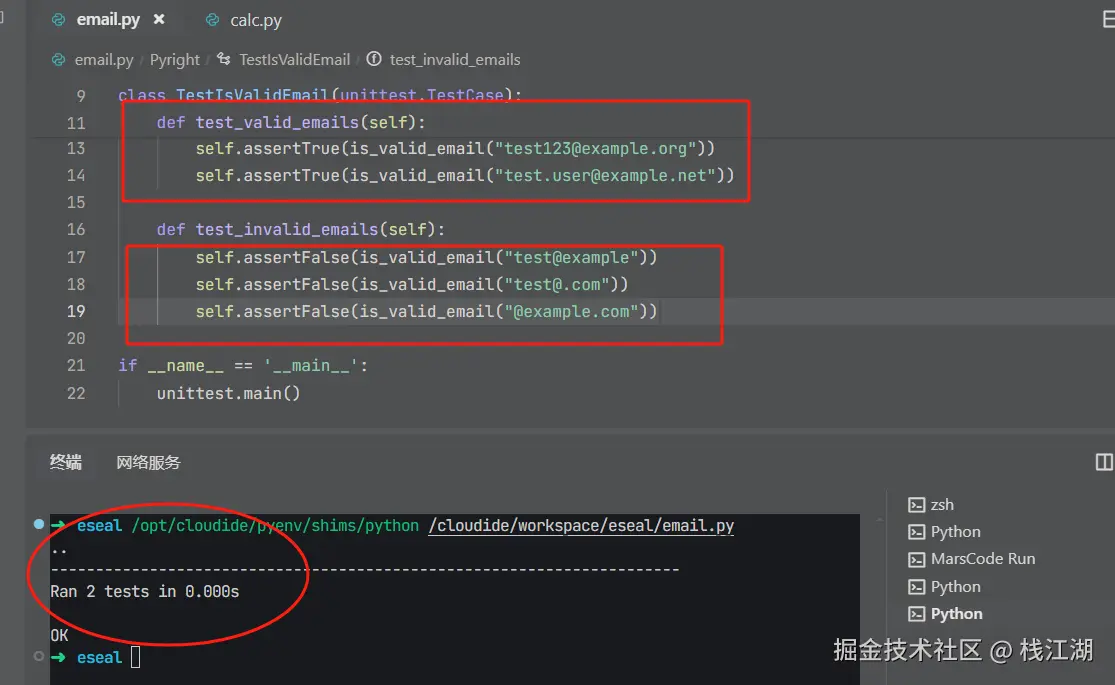Click the if __name__ == '__main__' line
This screenshot has width=1115, height=685.
(243, 366)
